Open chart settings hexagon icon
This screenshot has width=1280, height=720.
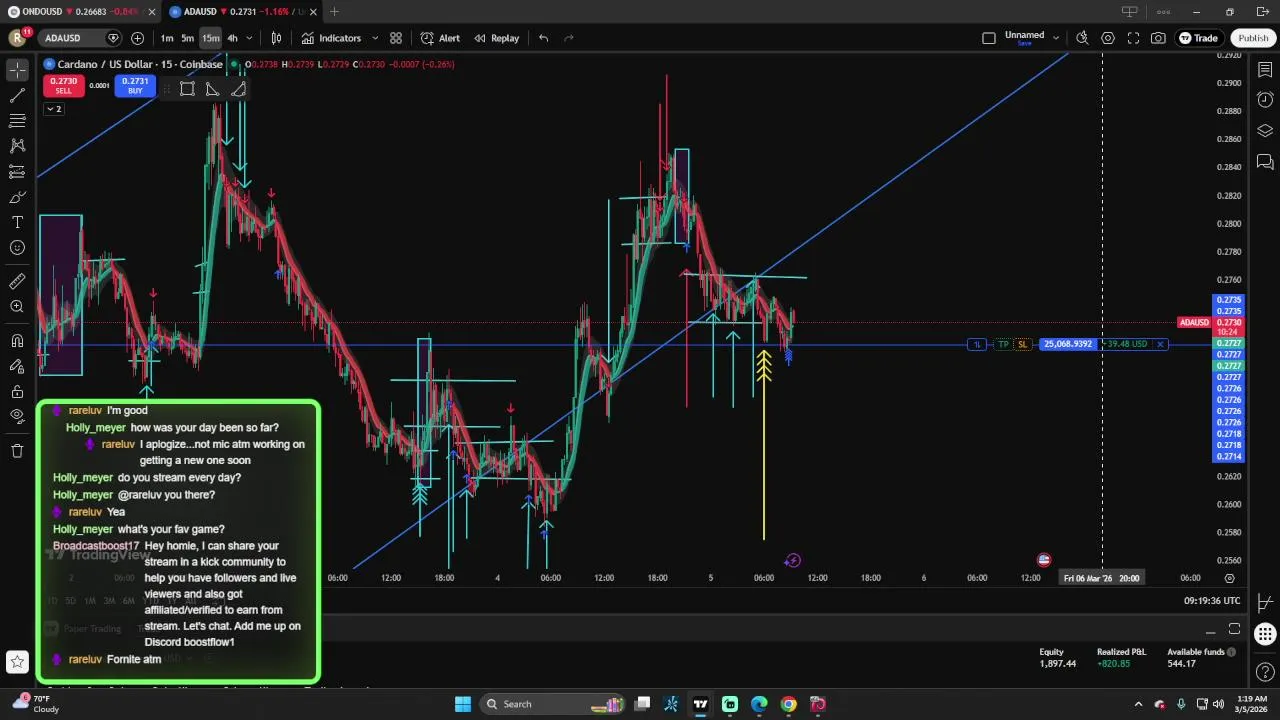[x=1108, y=38]
